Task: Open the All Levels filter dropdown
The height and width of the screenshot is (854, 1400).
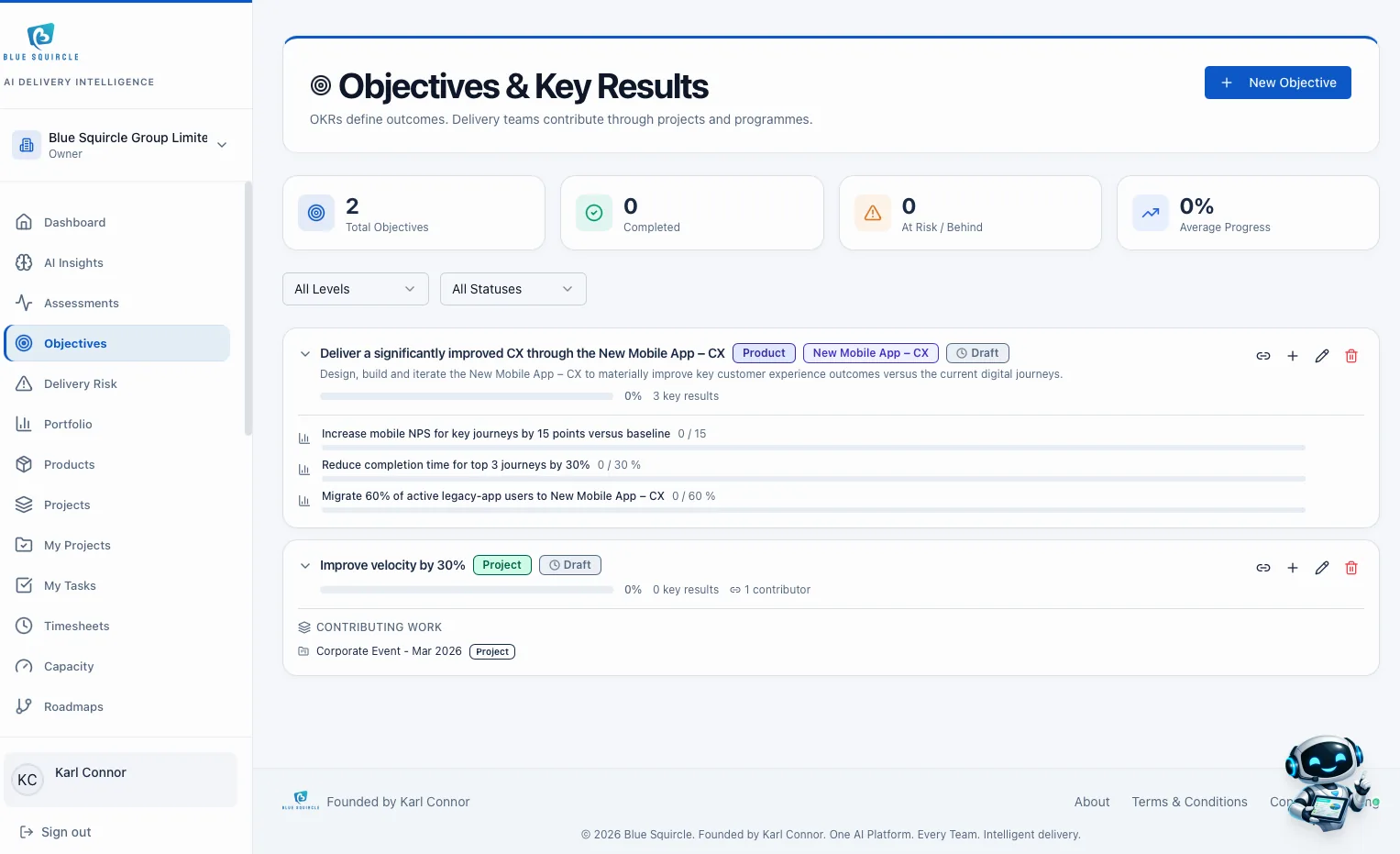Action: (356, 289)
